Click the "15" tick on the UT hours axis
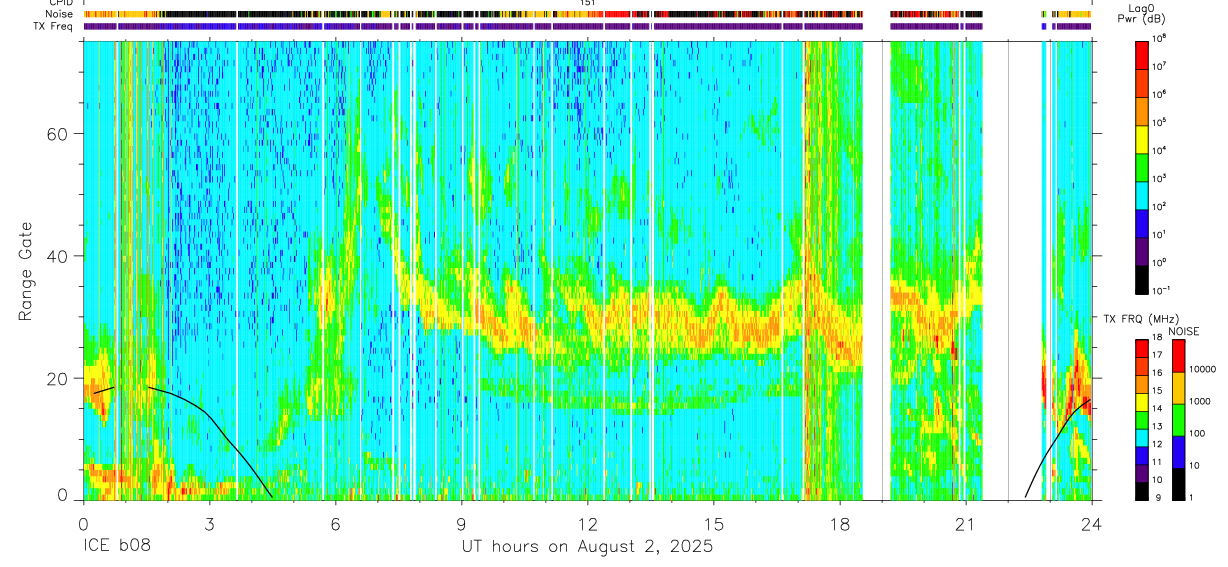This screenshot has height=567, width=1228. tap(714, 523)
